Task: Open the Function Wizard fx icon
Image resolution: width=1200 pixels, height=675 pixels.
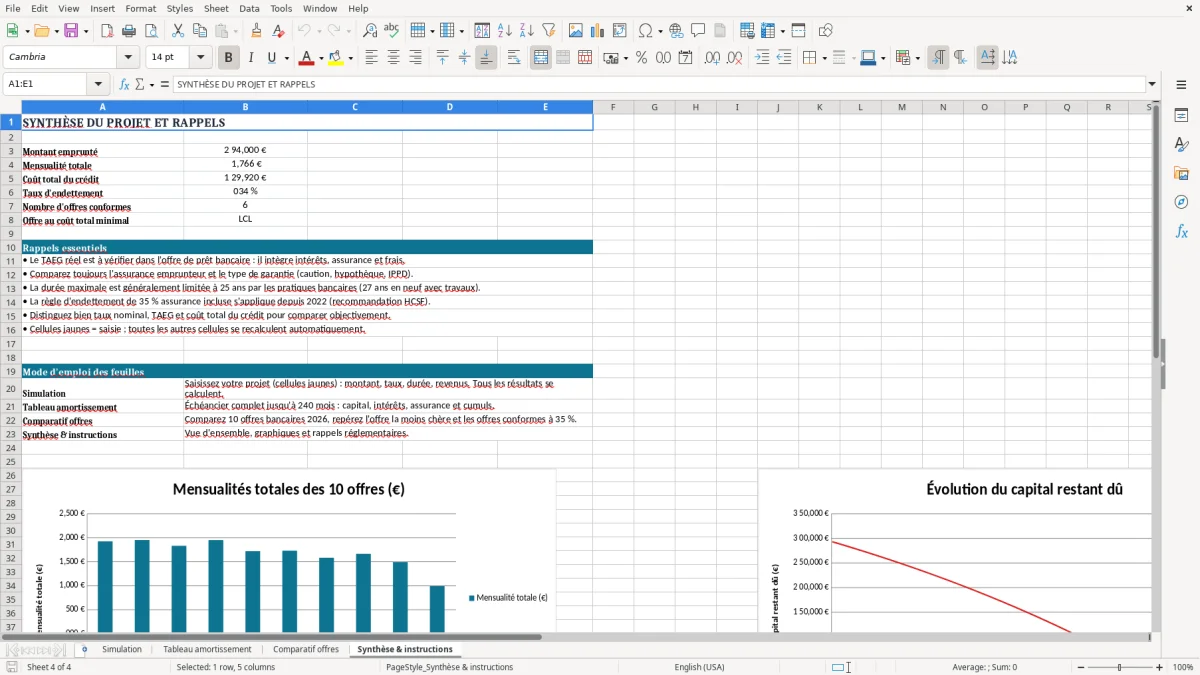Action: pyautogui.click(x=124, y=84)
